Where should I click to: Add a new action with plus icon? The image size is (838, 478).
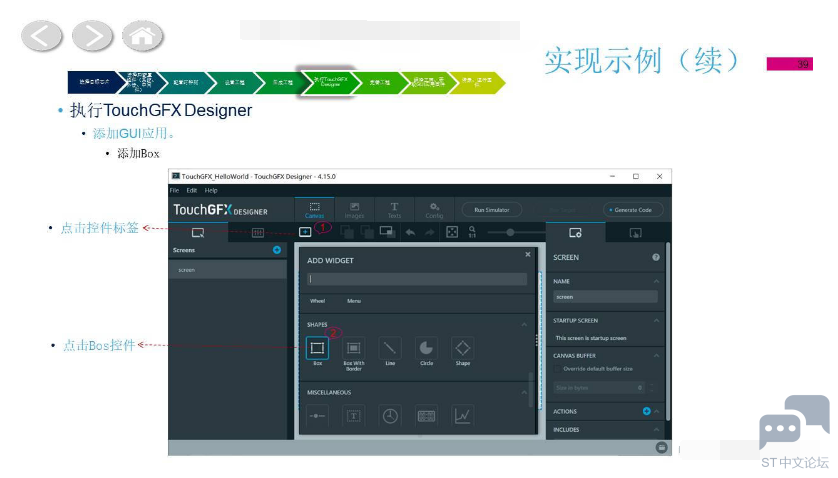[647, 411]
